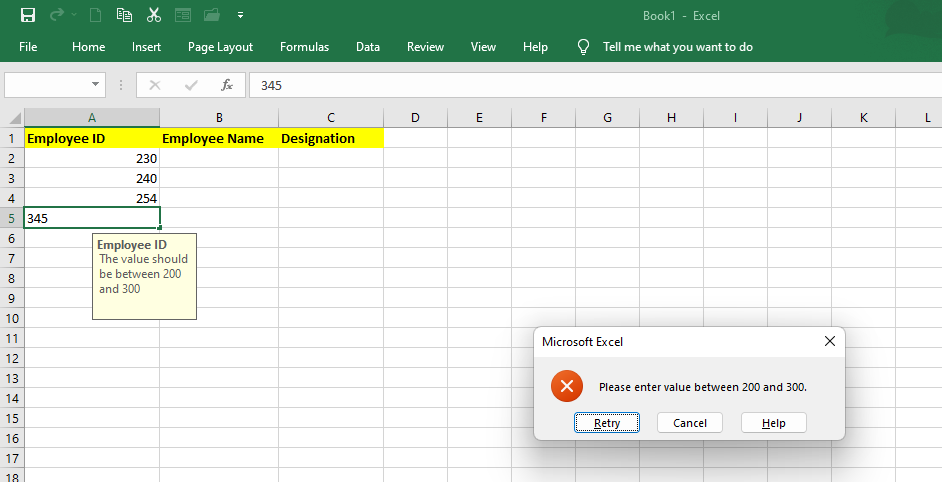Click the Form icon in quick access toolbar
This screenshot has height=482, width=942.
(182, 15)
